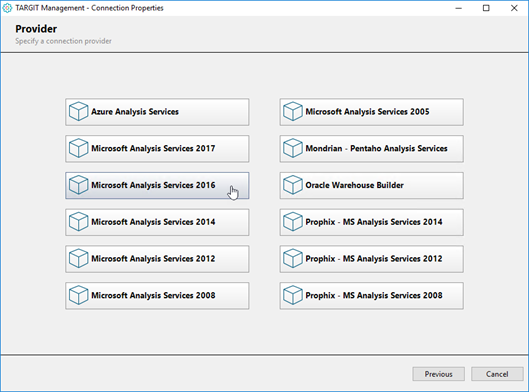Click the cube icon beside Microsoft Analysis Services 2014

click(x=79, y=222)
